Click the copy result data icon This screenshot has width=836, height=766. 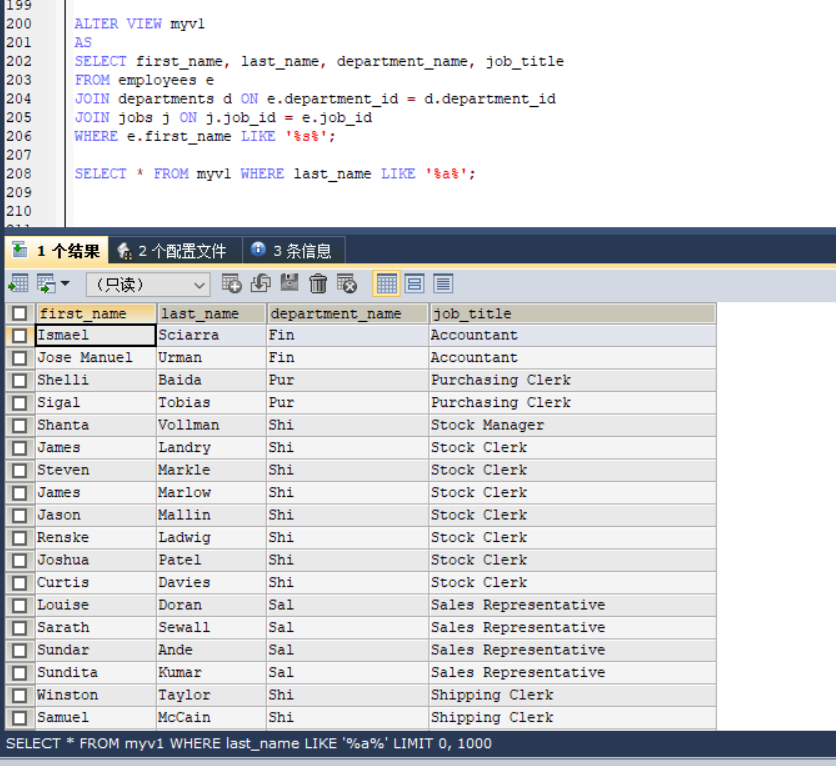[46, 284]
